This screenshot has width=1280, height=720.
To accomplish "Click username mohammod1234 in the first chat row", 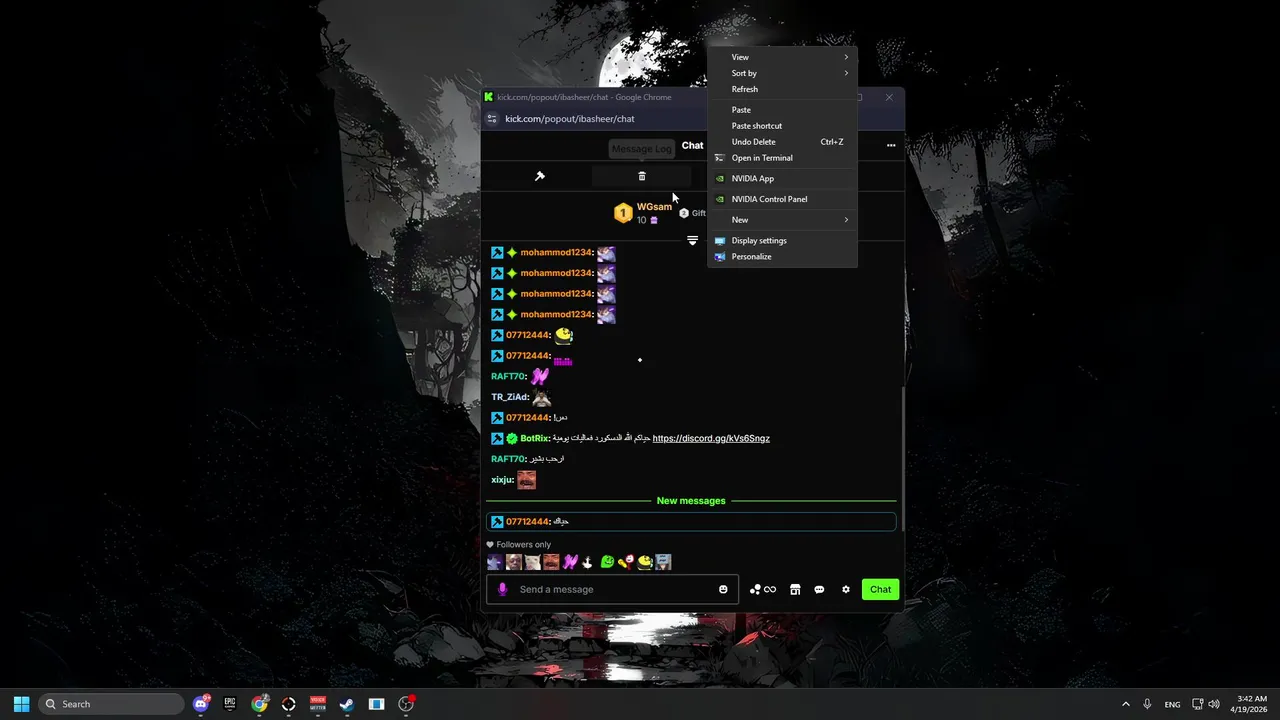I will point(556,252).
